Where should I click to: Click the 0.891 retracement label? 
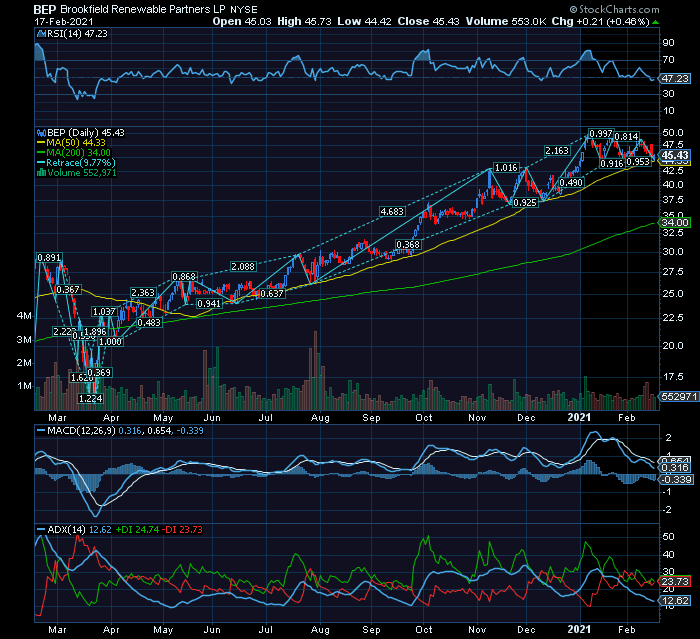coord(49,258)
